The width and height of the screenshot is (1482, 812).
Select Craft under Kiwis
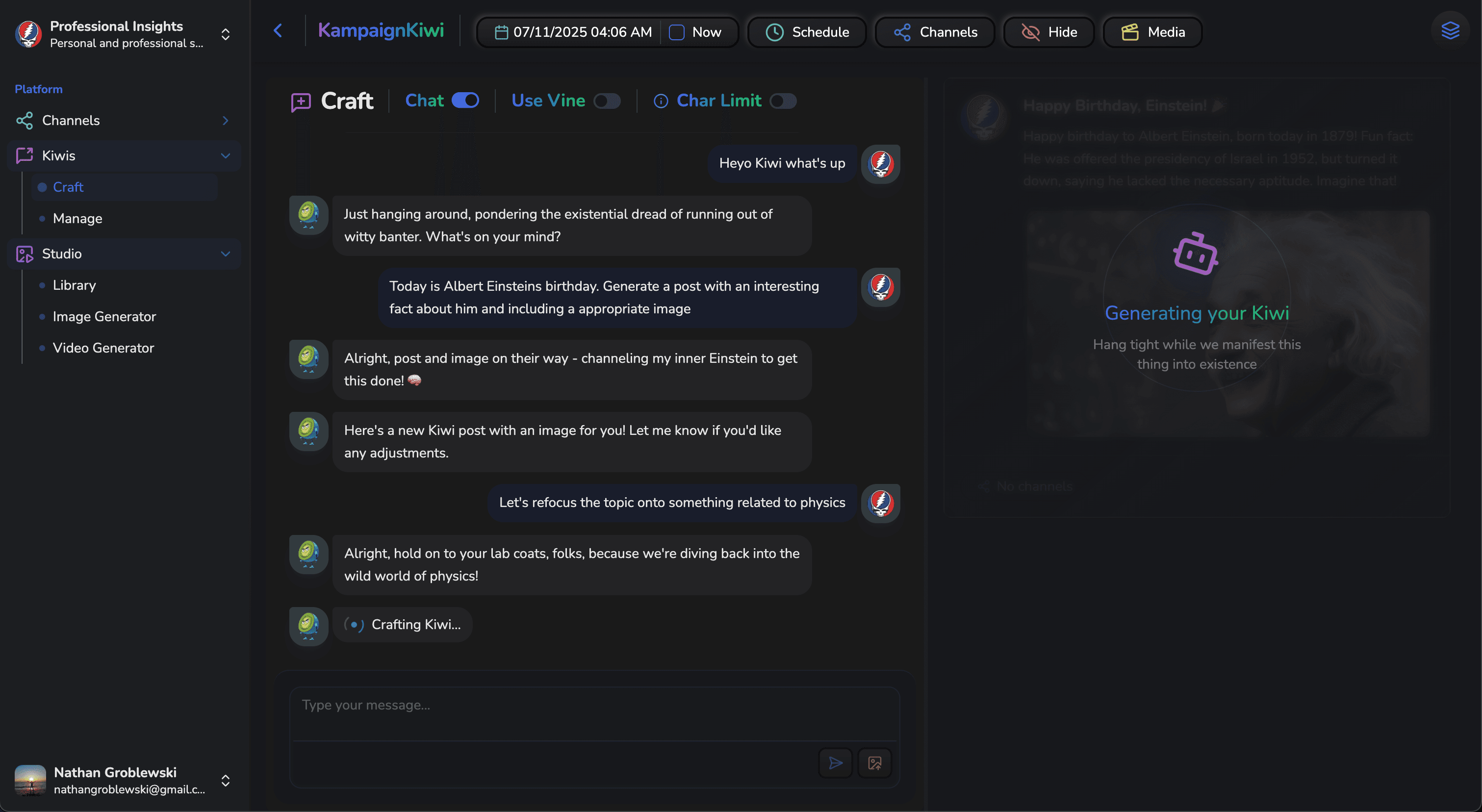pyautogui.click(x=69, y=187)
